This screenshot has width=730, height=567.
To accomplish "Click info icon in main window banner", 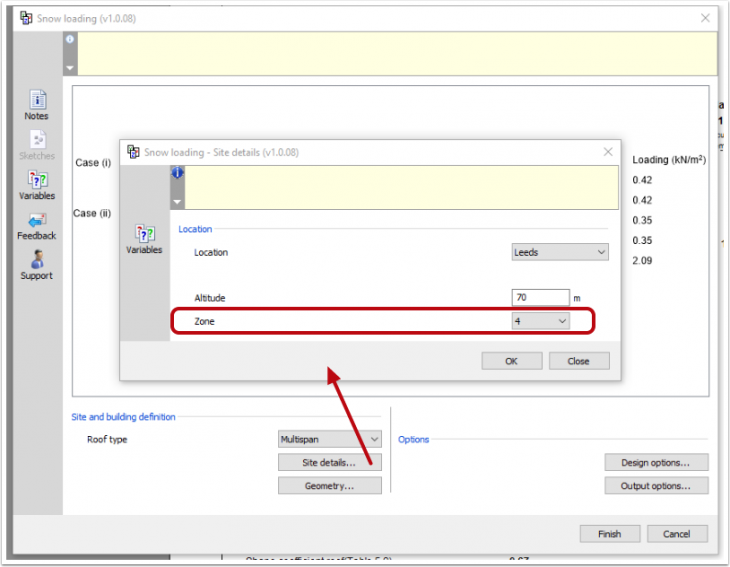I will click(69, 39).
